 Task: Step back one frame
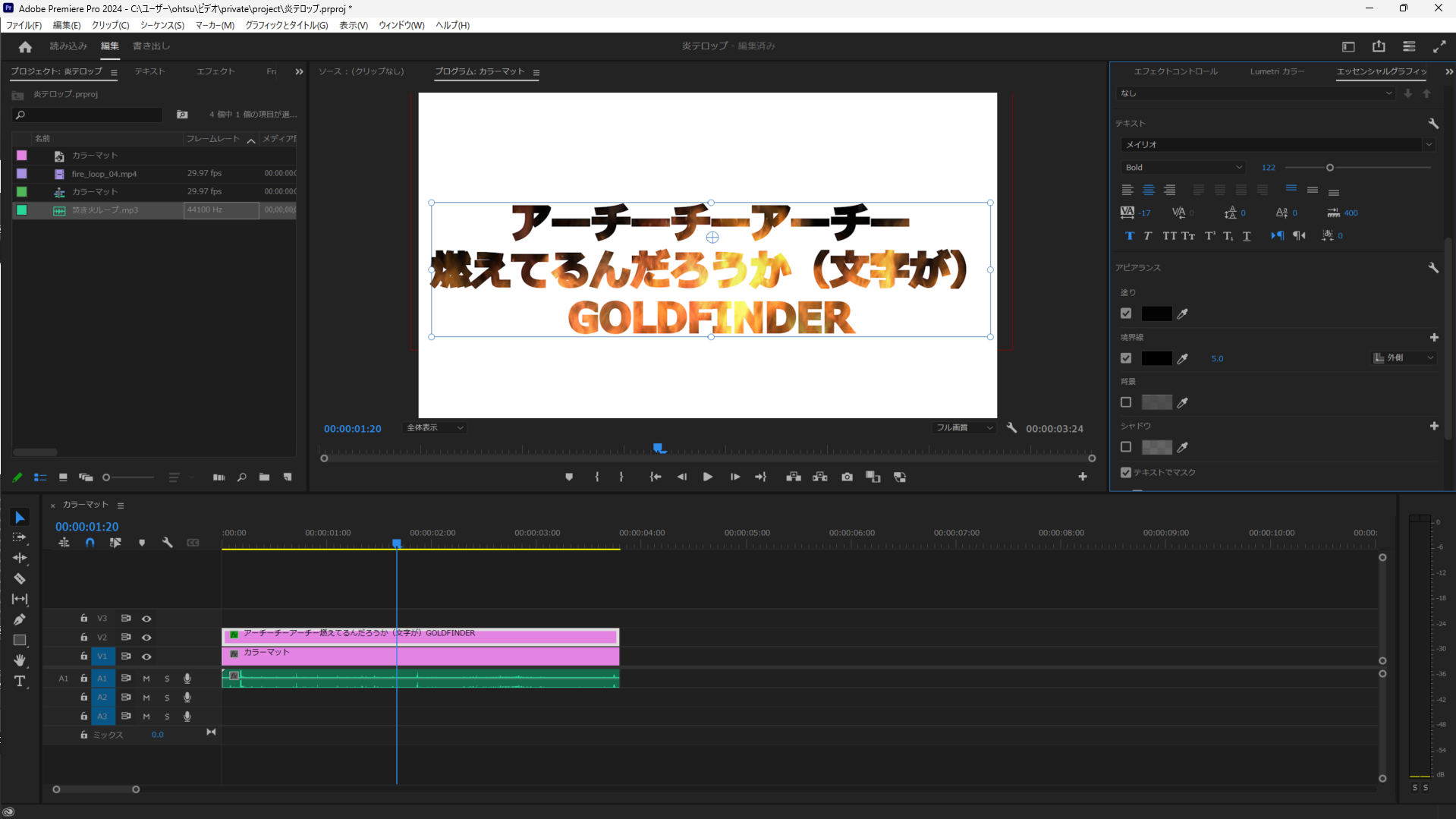click(x=681, y=477)
